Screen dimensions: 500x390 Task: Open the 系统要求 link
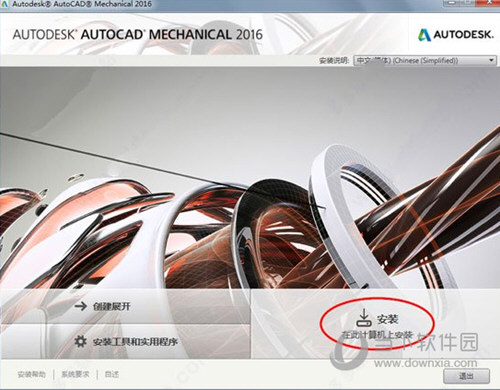point(75,374)
